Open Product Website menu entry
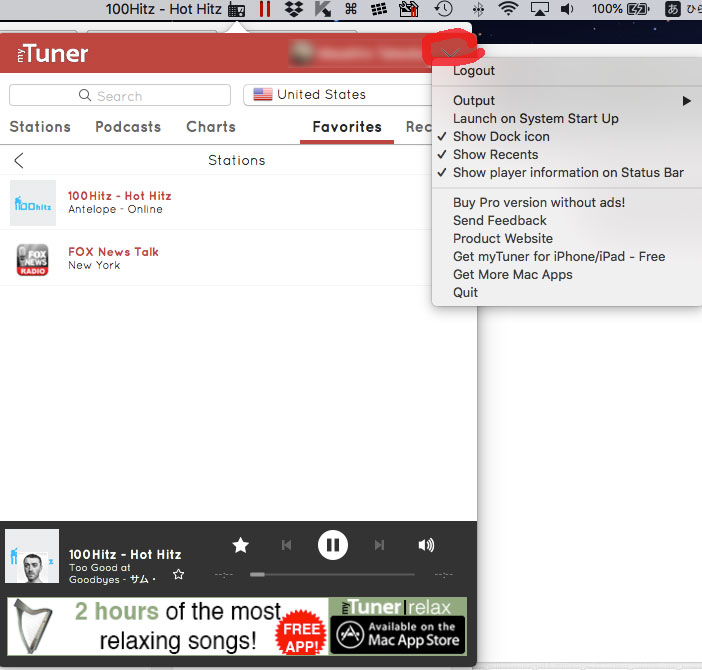 click(x=567, y=239)
